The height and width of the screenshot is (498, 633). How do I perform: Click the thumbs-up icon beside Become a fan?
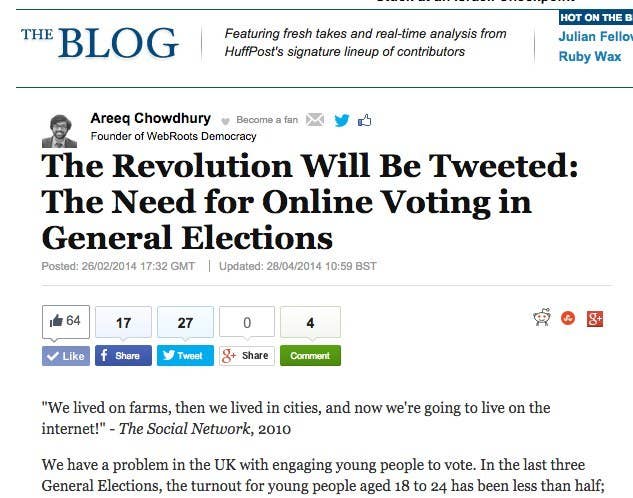pos(365,120)
